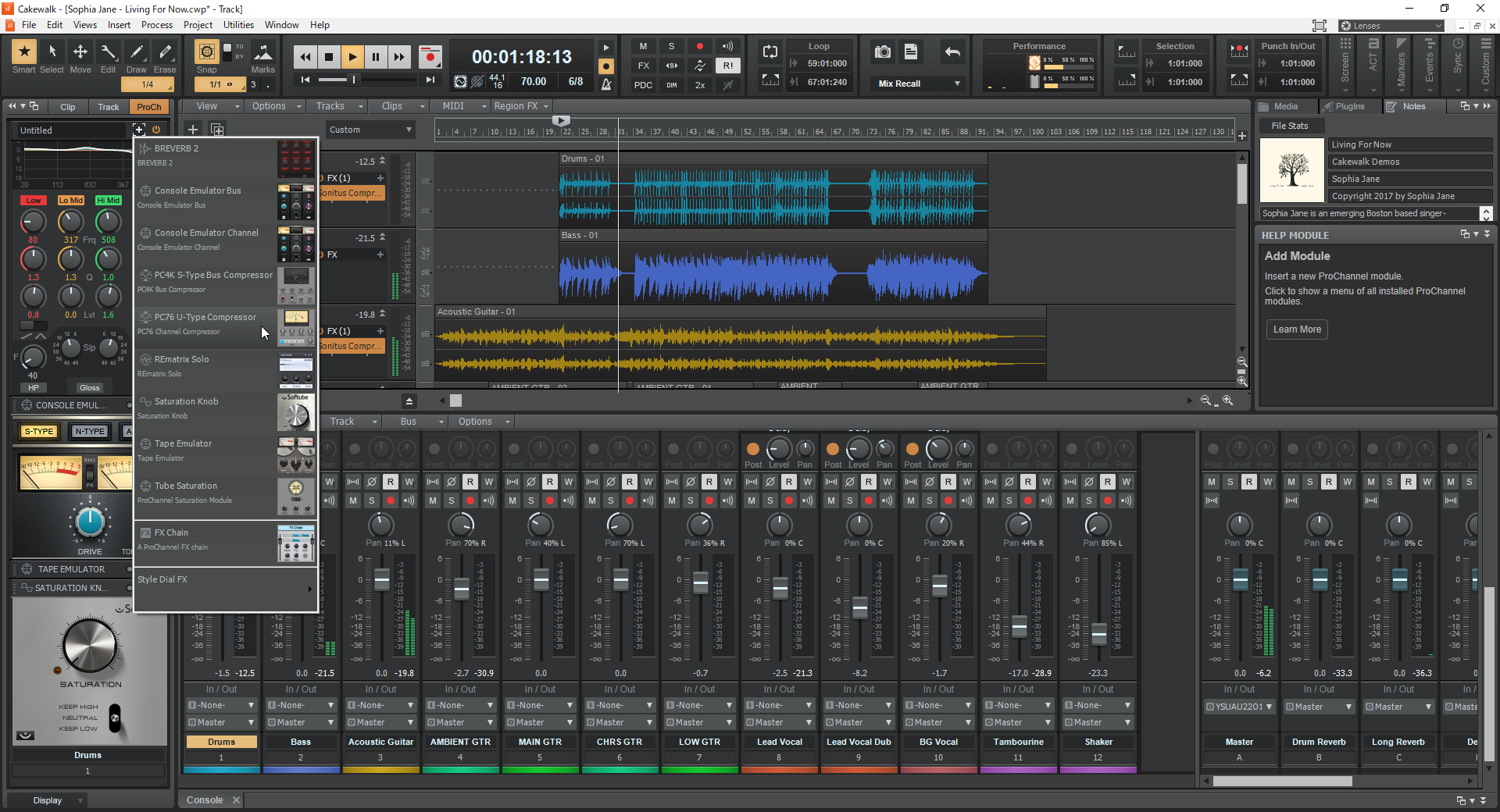Toggle loop on/off icon
Screen dimensions: 1500x812
[x=770, y=52]
